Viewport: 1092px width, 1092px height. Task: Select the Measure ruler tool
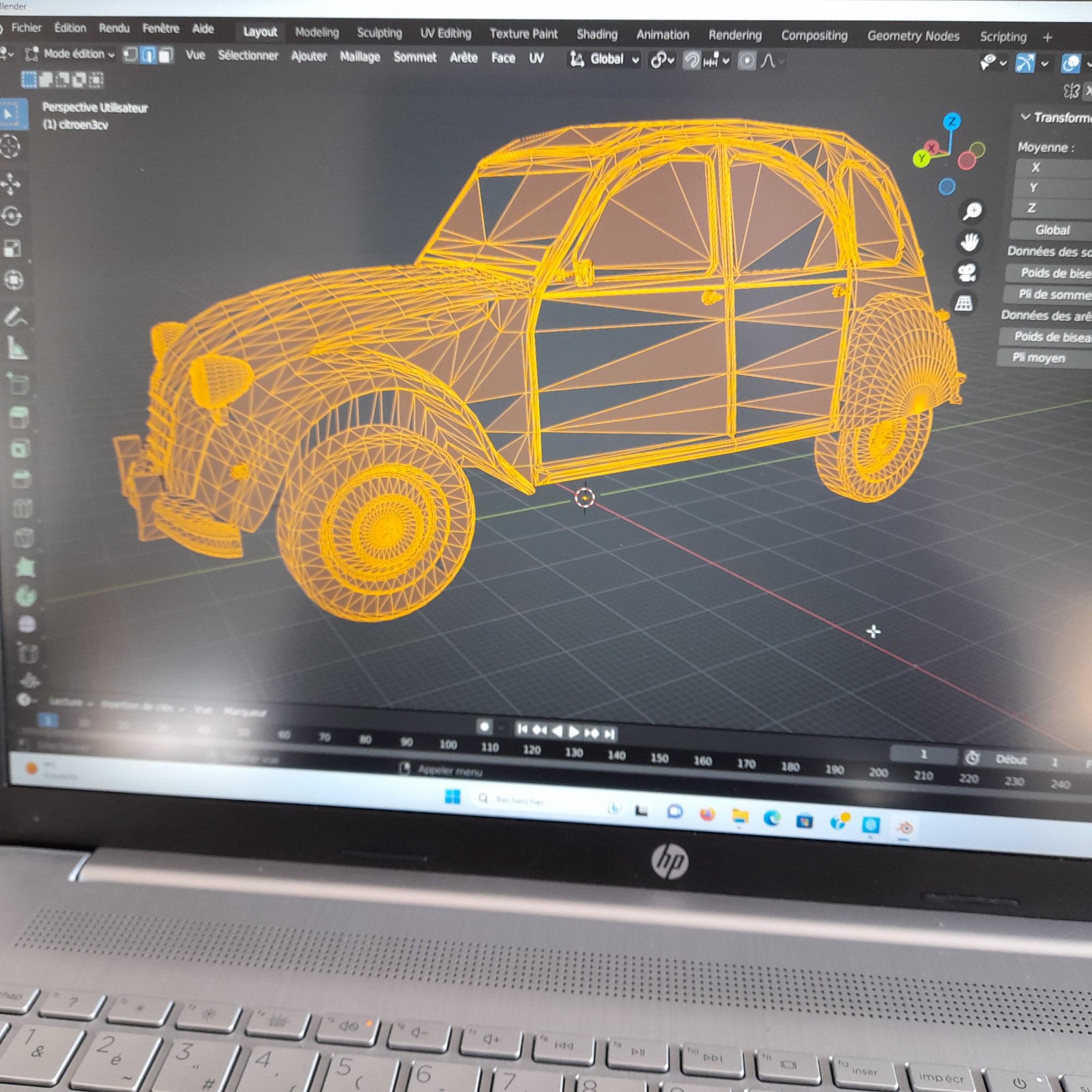(17, 349)
